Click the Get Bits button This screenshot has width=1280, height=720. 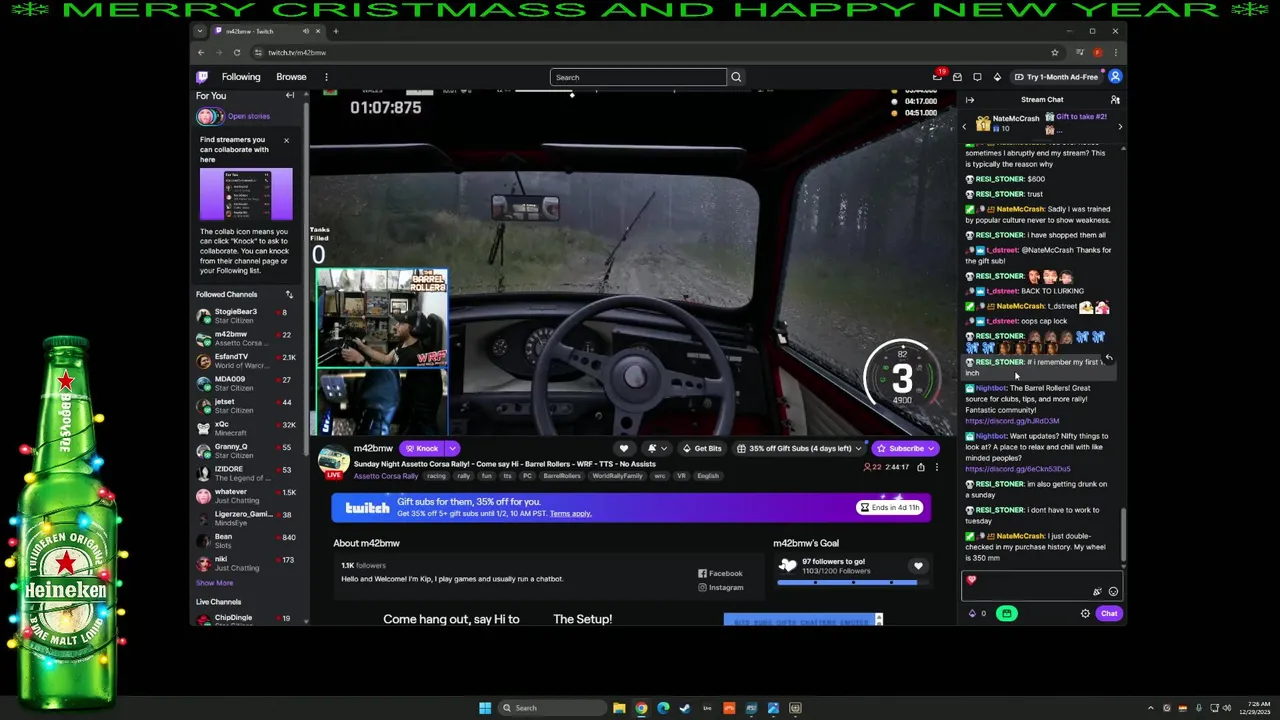pos(703,448)
